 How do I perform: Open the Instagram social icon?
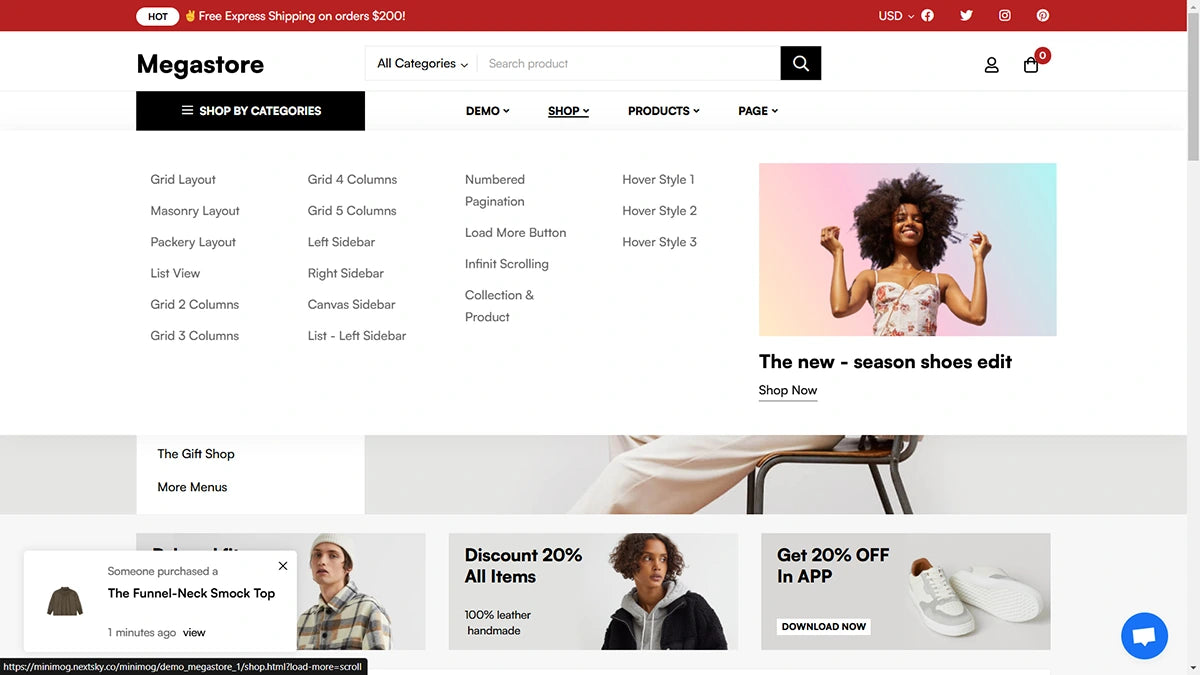pyautogui.click(x=1004, y=15)
